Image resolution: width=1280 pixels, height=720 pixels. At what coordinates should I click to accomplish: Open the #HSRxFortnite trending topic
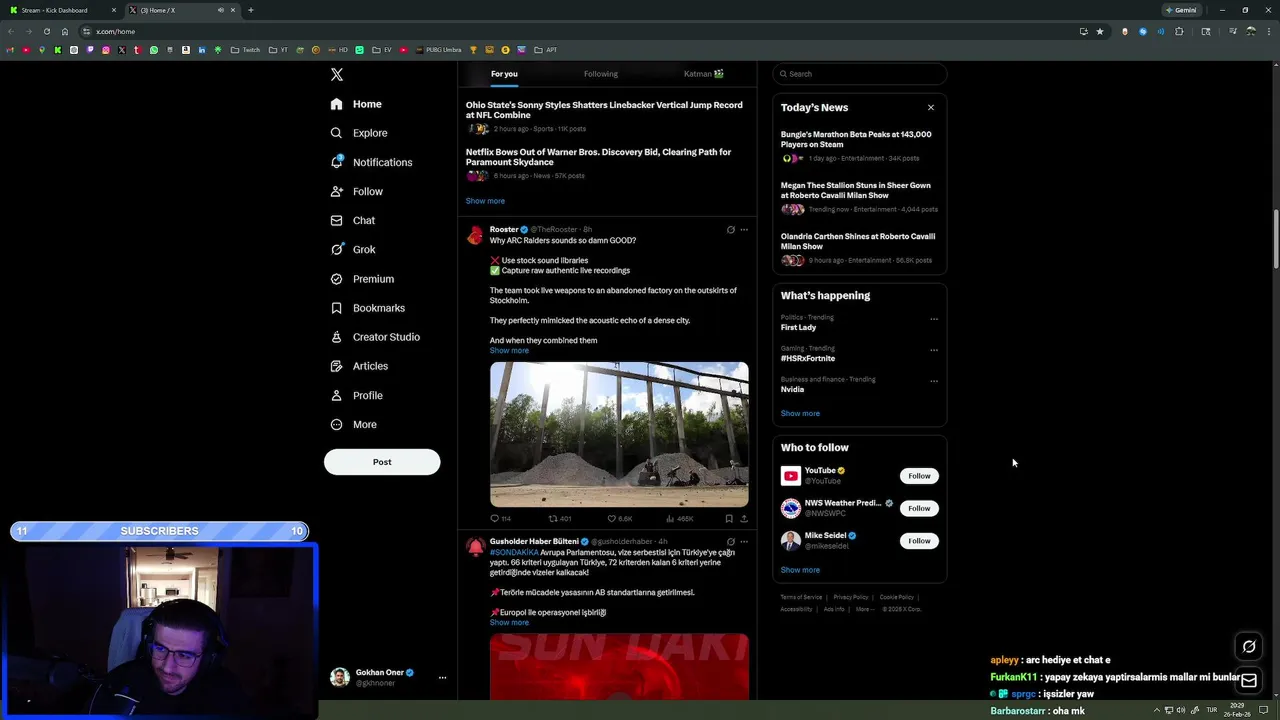[808, 359]
